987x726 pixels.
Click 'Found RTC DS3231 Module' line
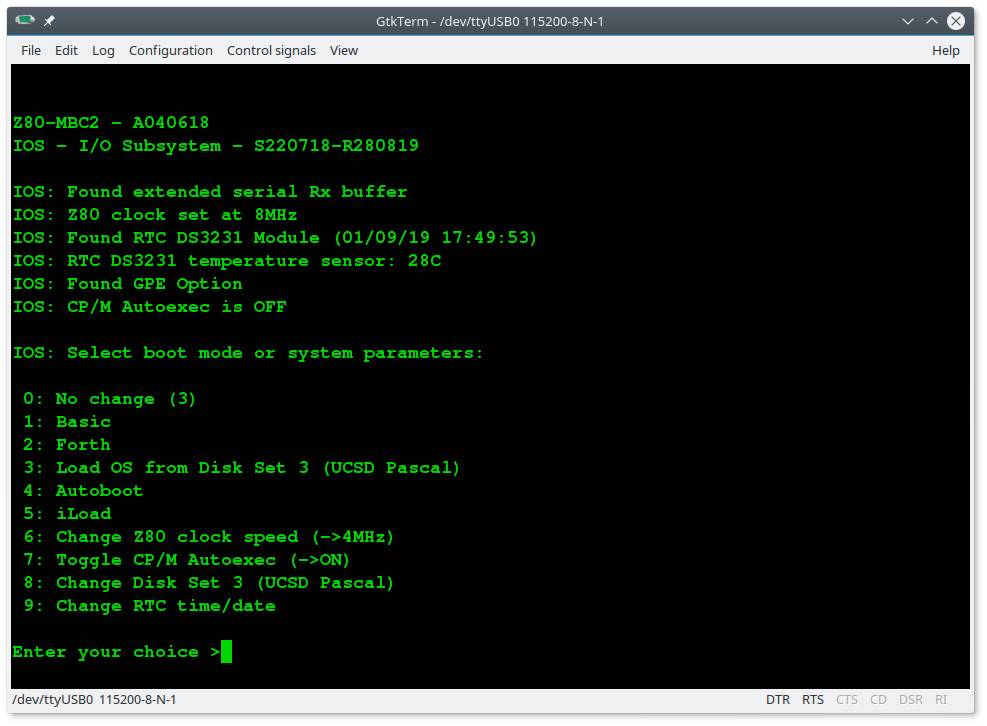pyautogui.click(x=275, y=237)
